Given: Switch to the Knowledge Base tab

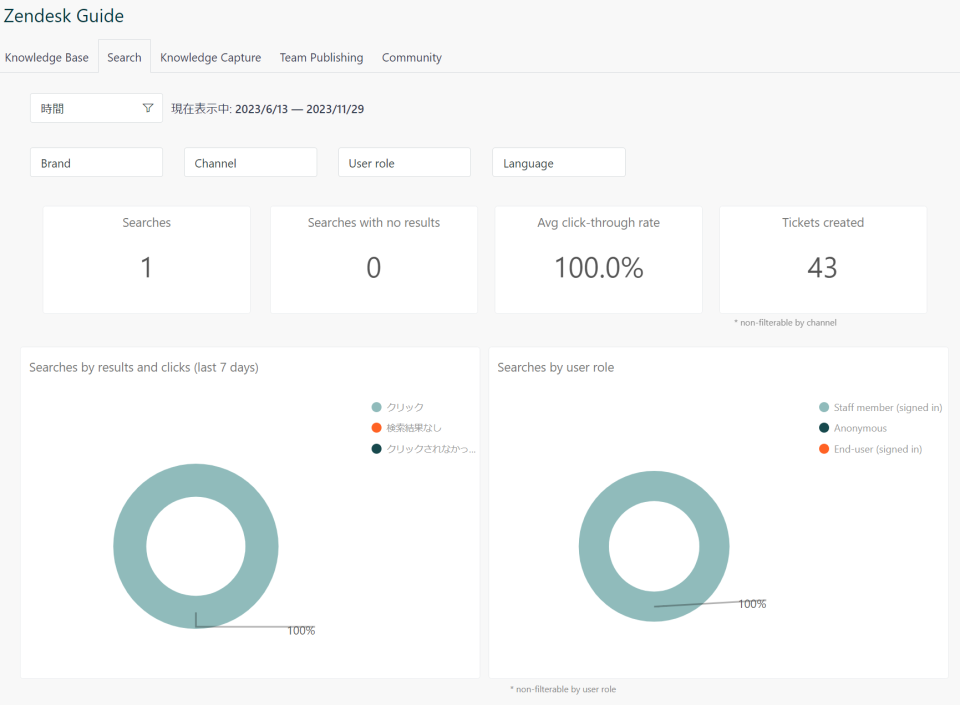Looking at the screenshot, I should [x=46, y=57].
